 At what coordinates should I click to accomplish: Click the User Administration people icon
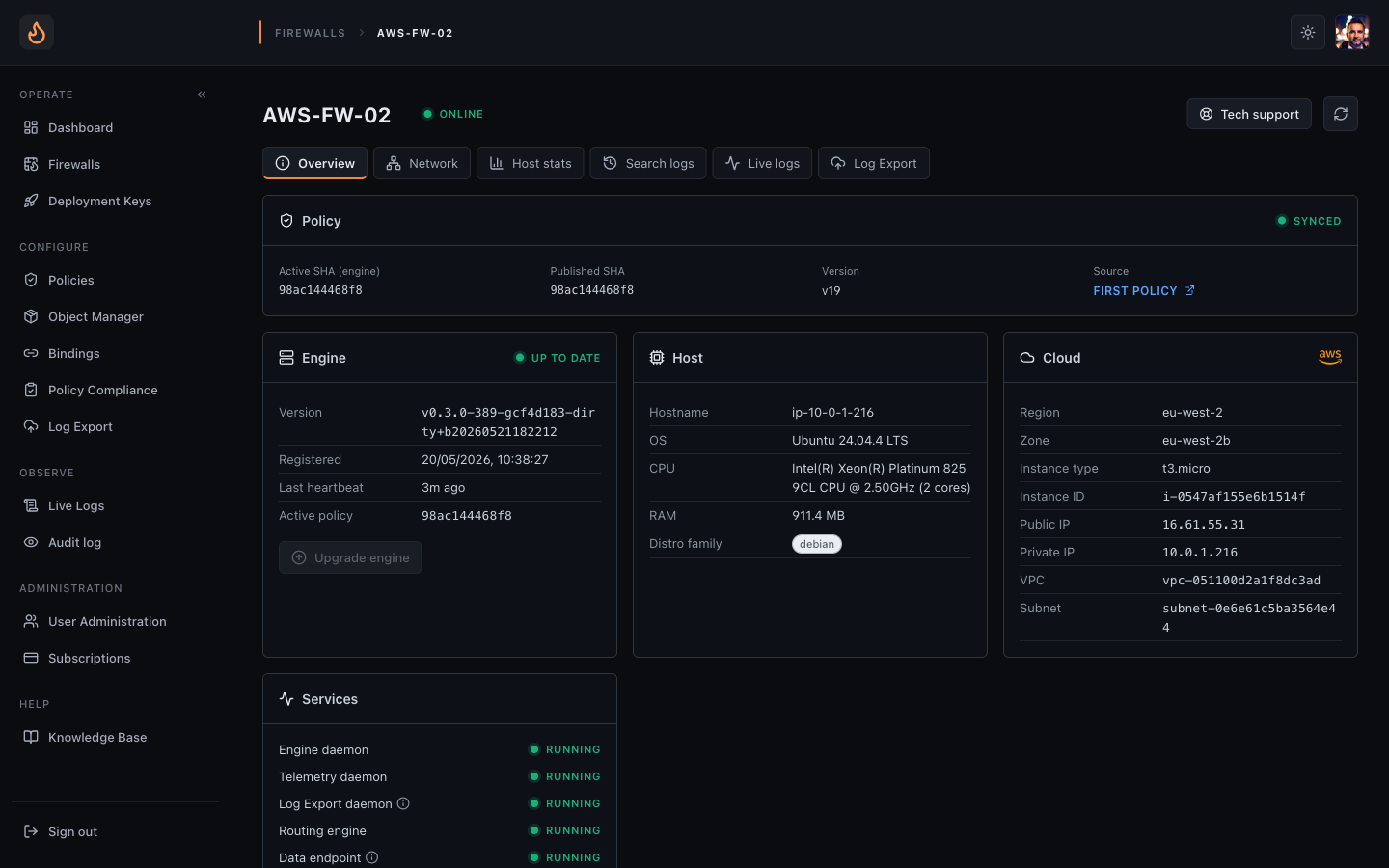tap(31, 621)
